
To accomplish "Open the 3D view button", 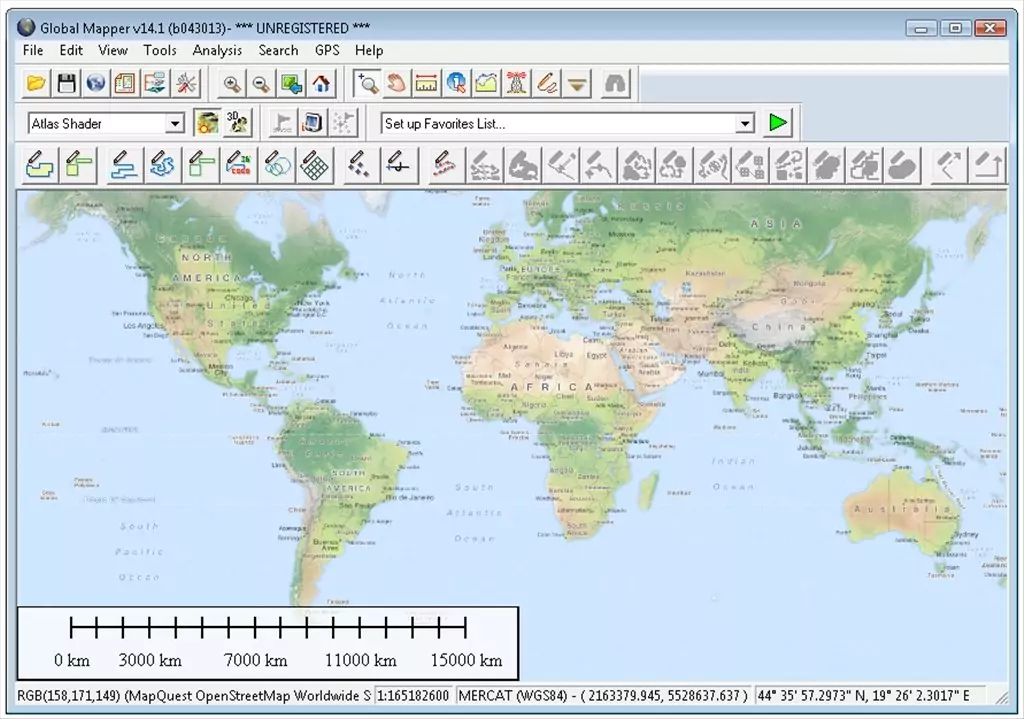I will (x=237, y=123).
